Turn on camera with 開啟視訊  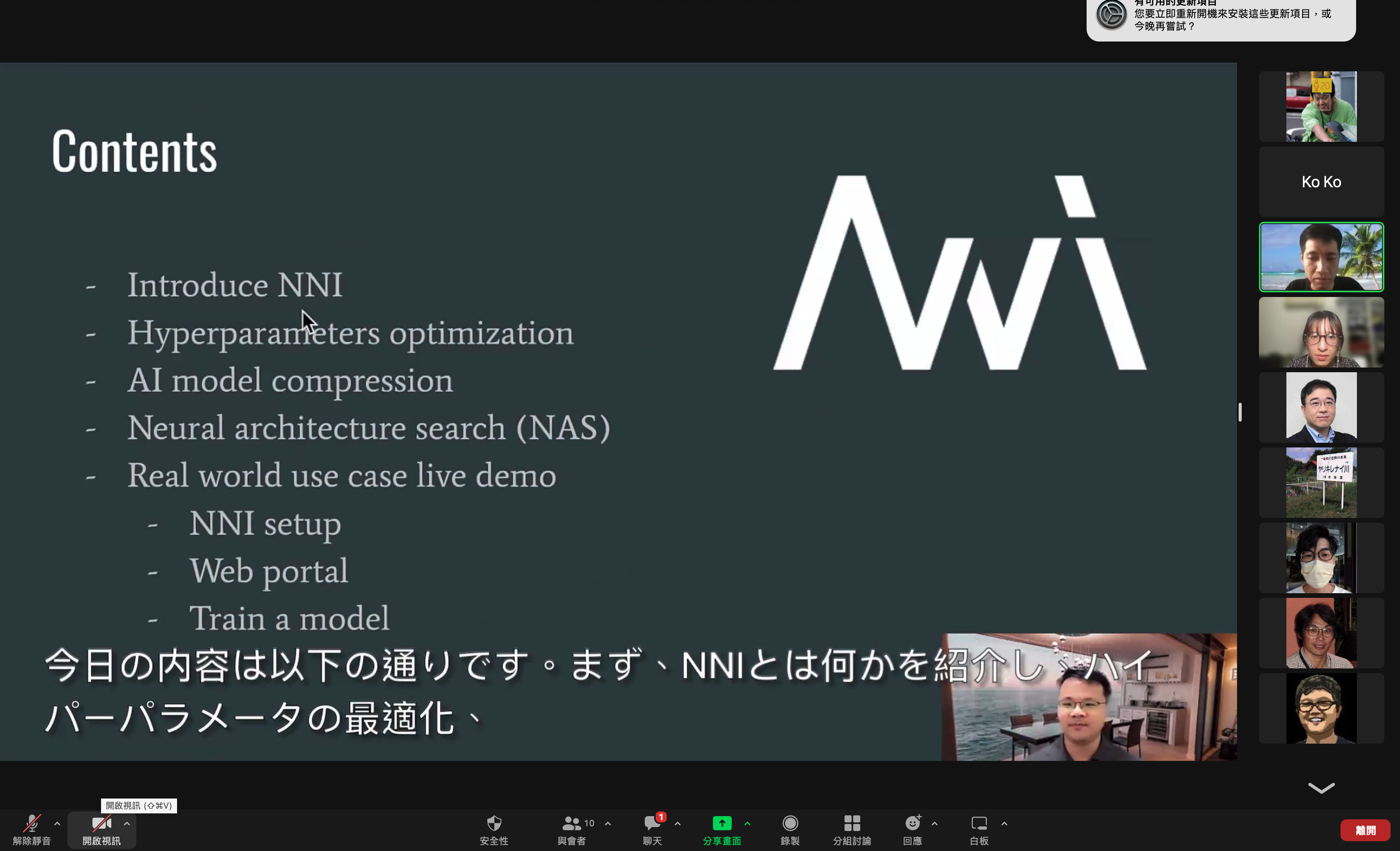[101, 830]
